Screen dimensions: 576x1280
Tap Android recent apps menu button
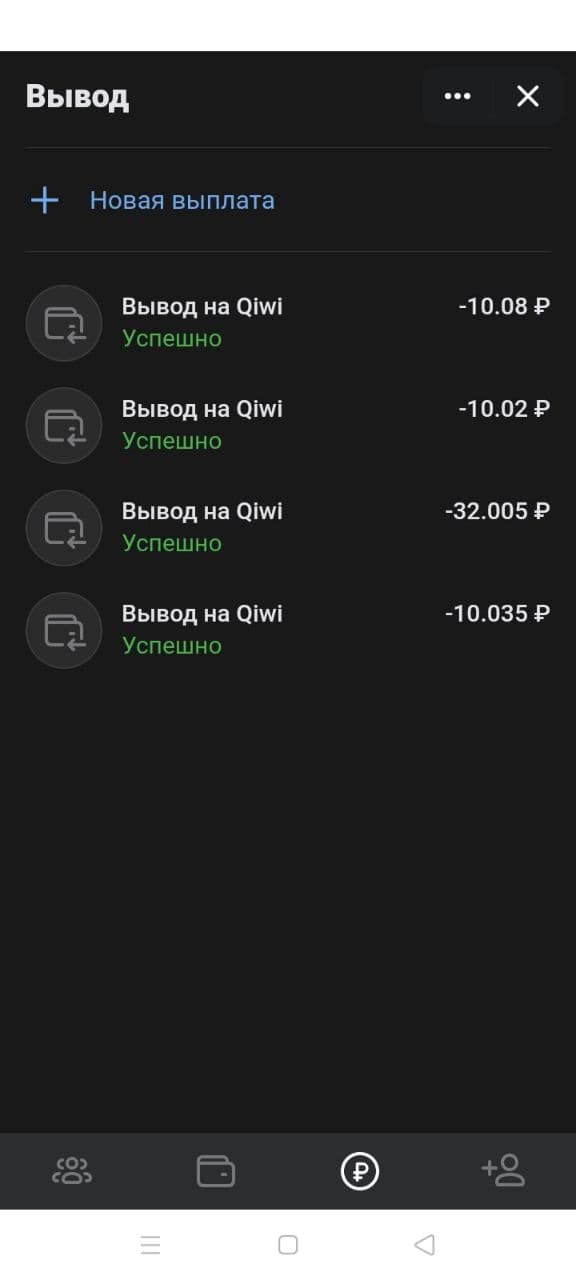pyautogui.click(x=151, y=1245)
